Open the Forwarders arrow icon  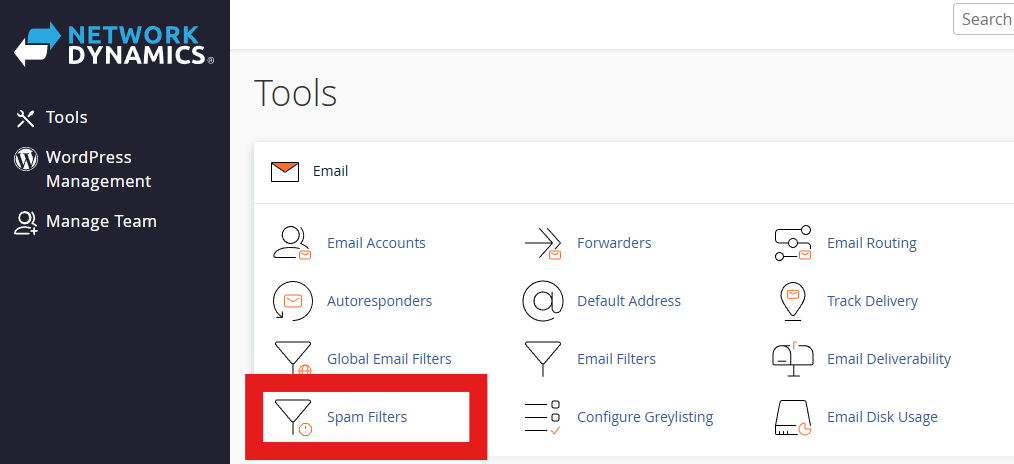[542, 243]
